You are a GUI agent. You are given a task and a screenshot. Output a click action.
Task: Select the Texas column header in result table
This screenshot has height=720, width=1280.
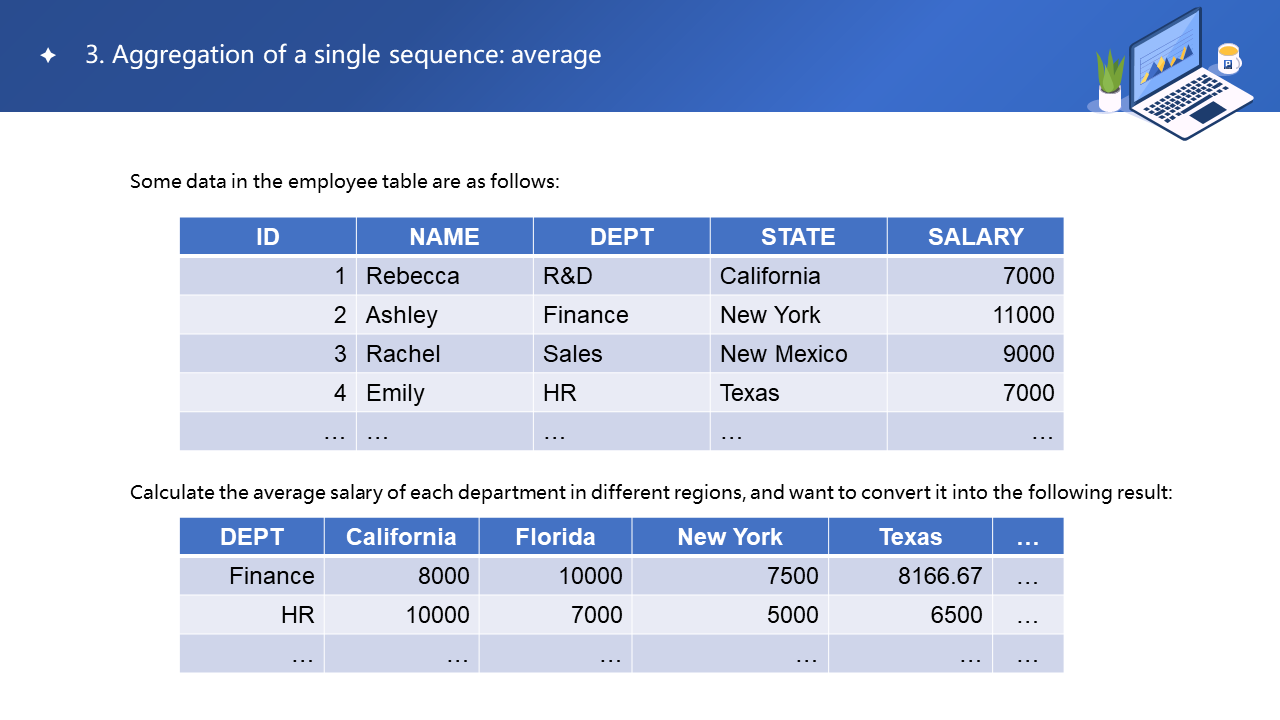tap(910, 537)
